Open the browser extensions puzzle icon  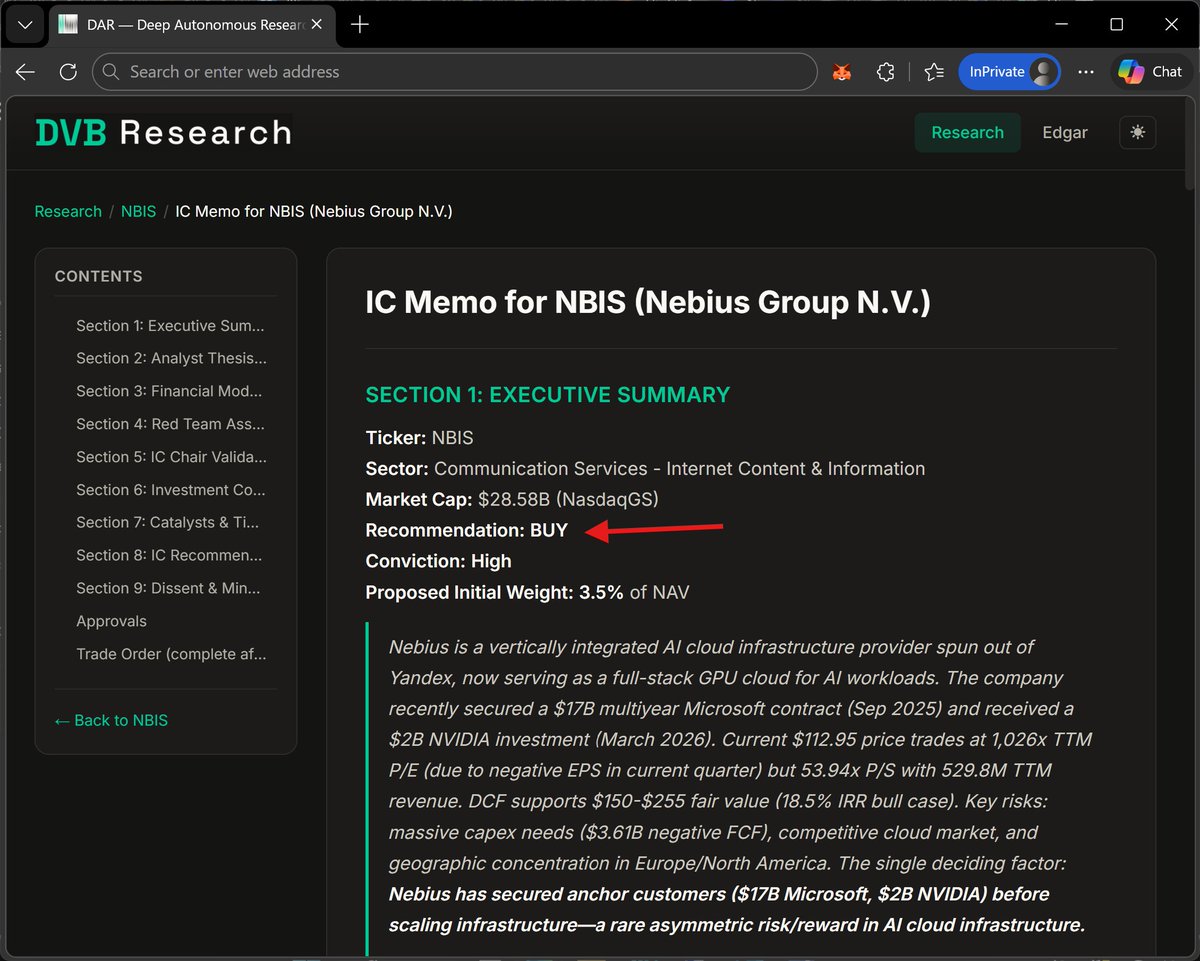tap(885, 72)
